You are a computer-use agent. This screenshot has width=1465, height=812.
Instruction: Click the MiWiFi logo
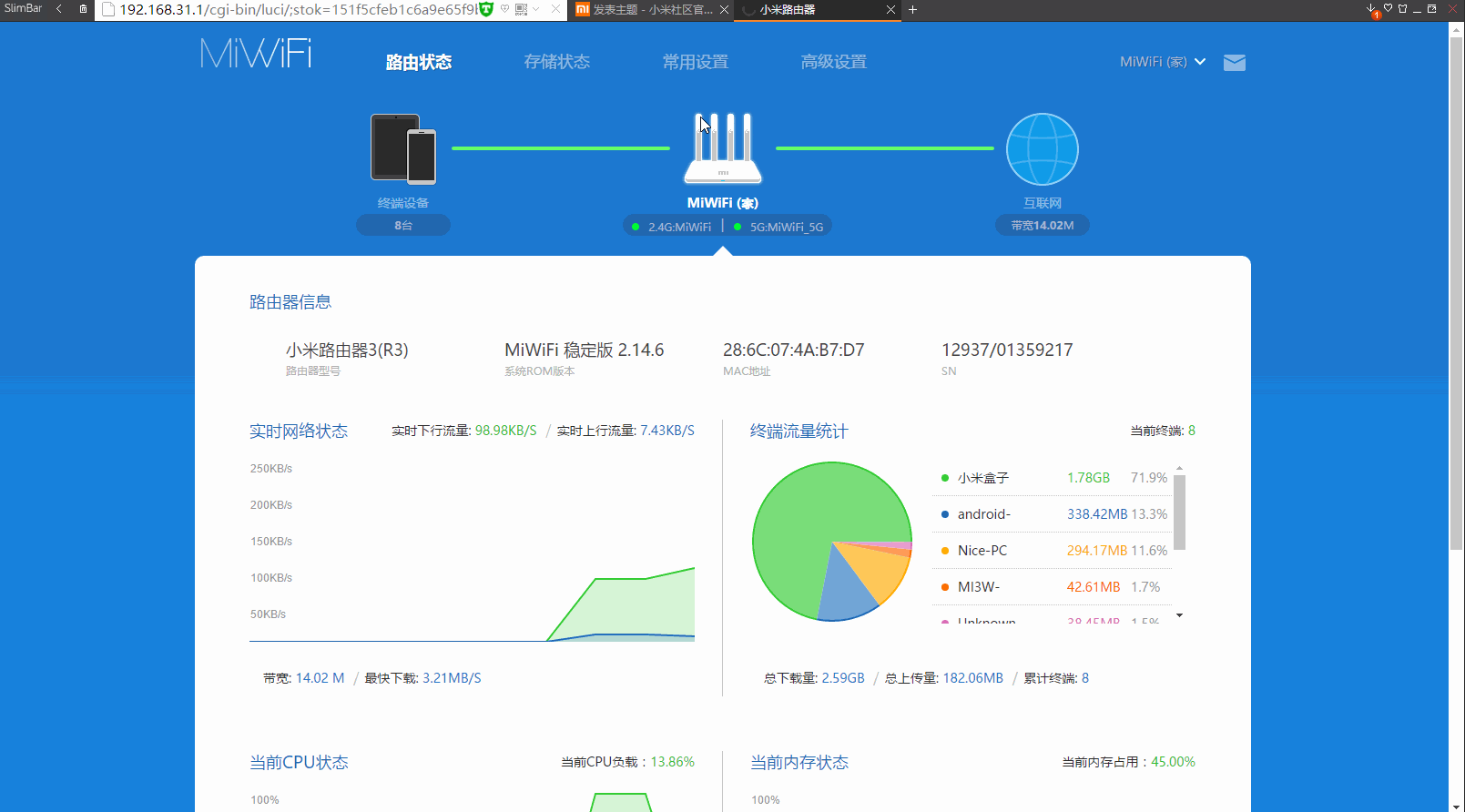pyautogui.click(x=256, y=54)
